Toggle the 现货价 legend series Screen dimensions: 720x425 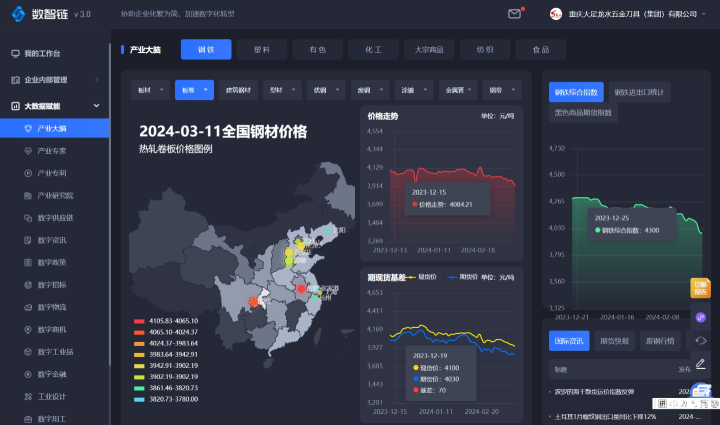420,276
